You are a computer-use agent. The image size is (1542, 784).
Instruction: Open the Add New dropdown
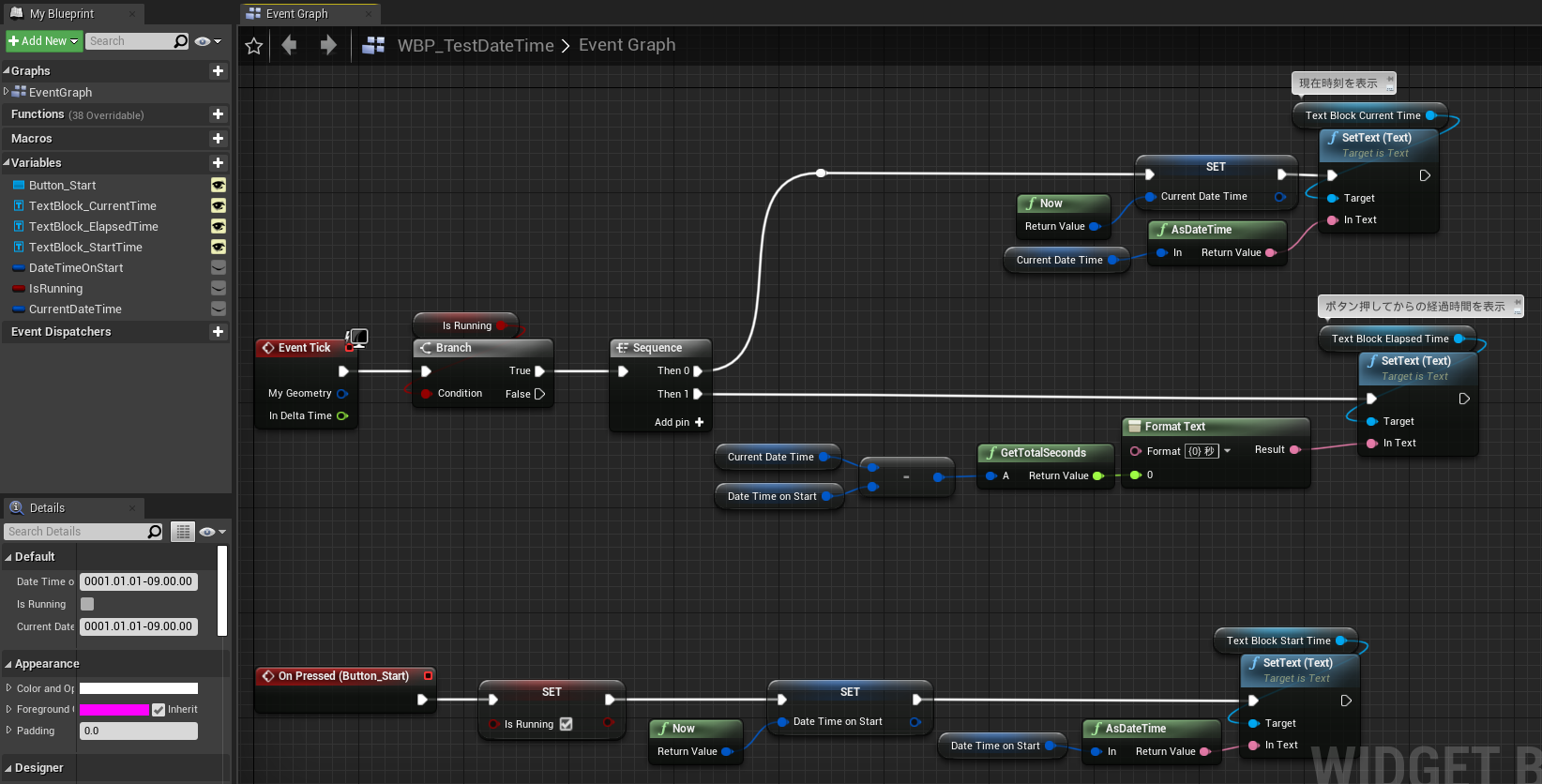43,41
